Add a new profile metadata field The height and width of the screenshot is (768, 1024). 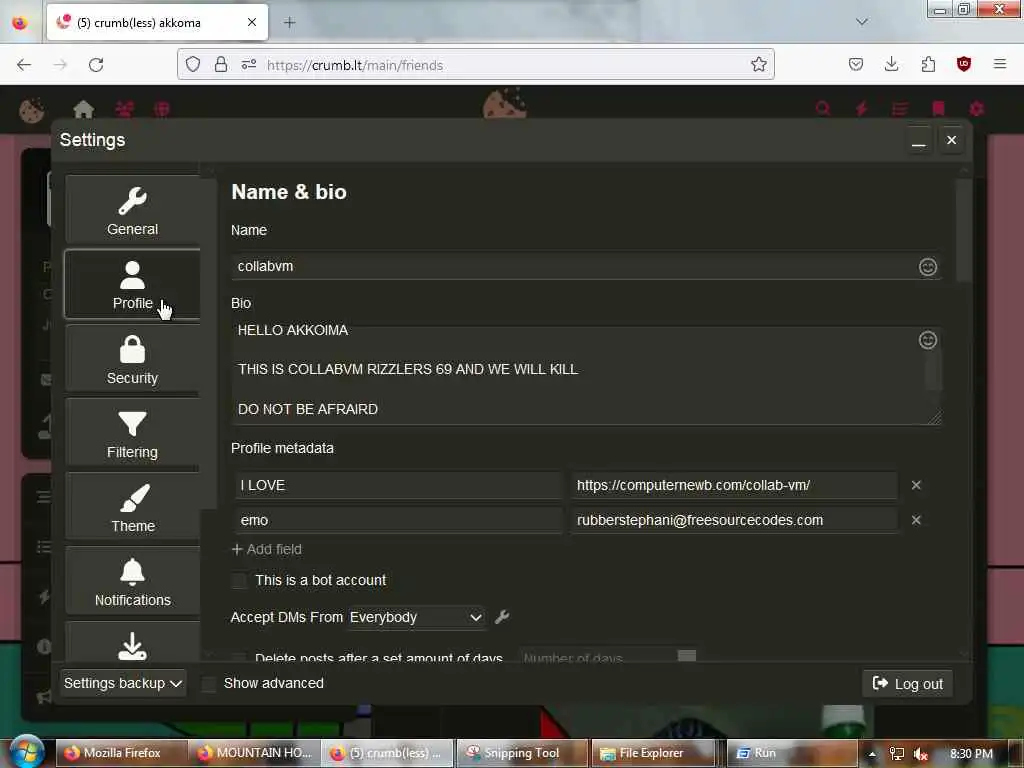coord(266,549)
